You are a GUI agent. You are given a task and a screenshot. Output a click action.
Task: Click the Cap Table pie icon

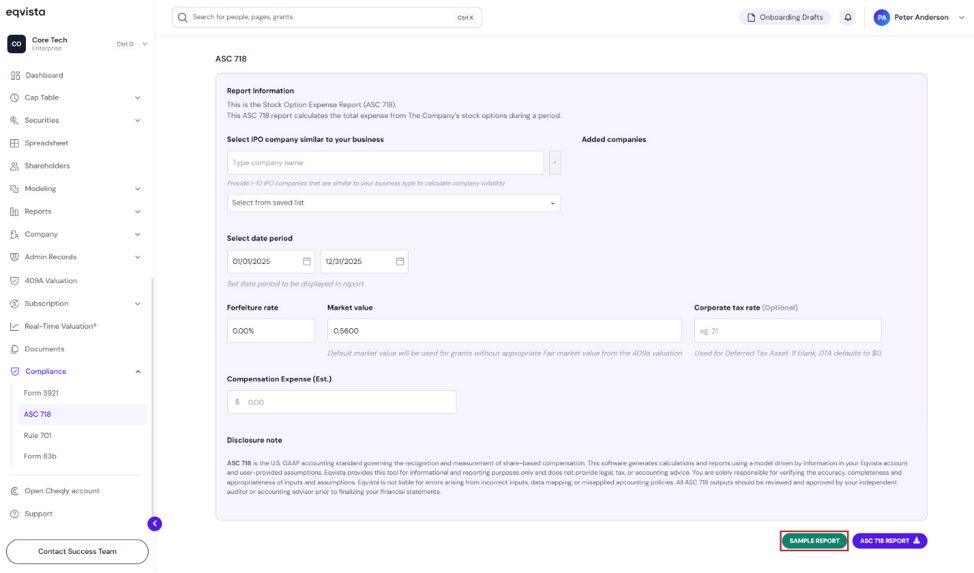pos(14,98)
